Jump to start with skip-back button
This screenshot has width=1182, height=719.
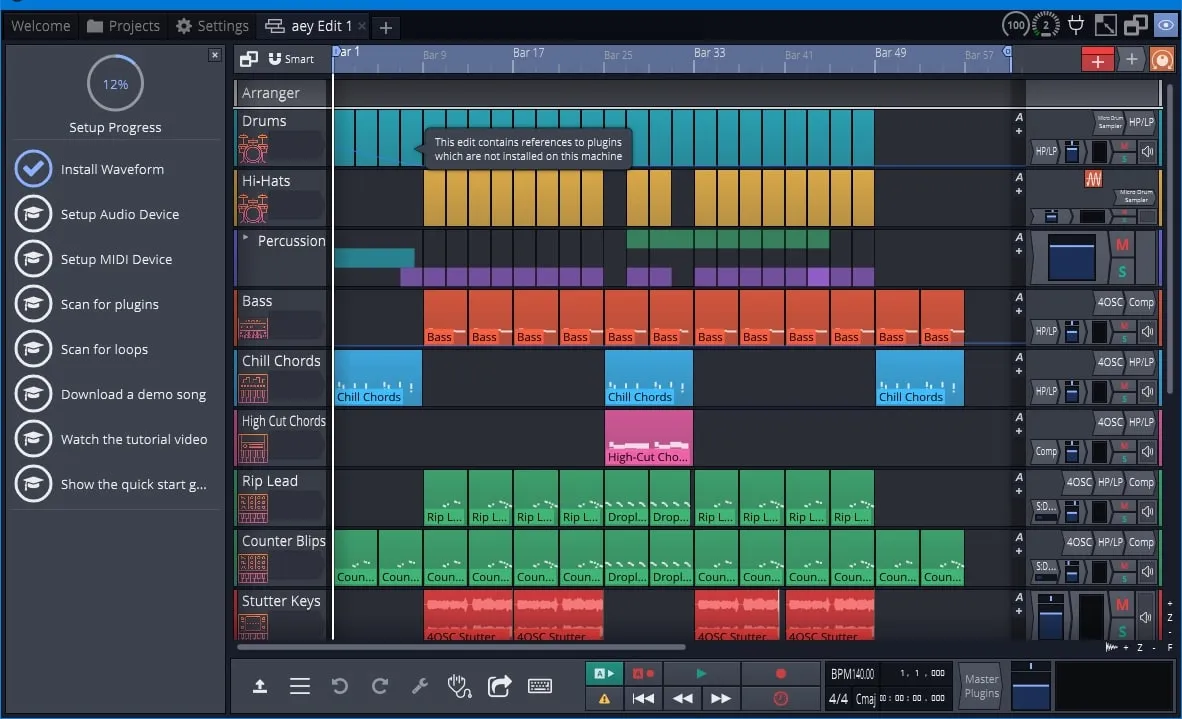pyautogui.click(x=643, y=699)
